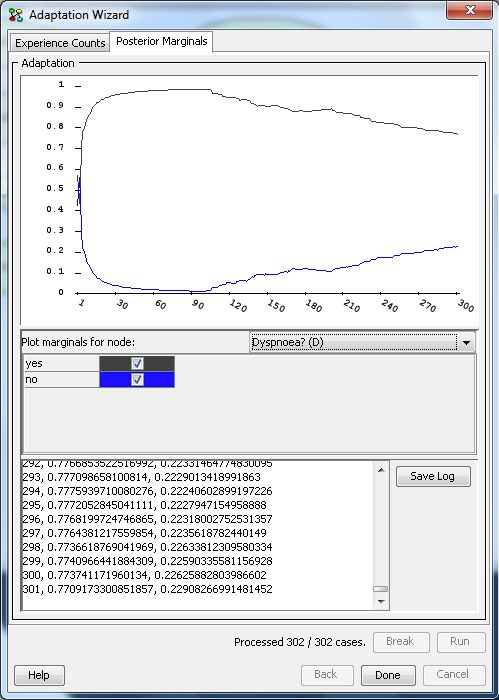Uncheck the 'no' state checkbox
This screenshot has height=700, width=499.
click(x=137, y=379)
